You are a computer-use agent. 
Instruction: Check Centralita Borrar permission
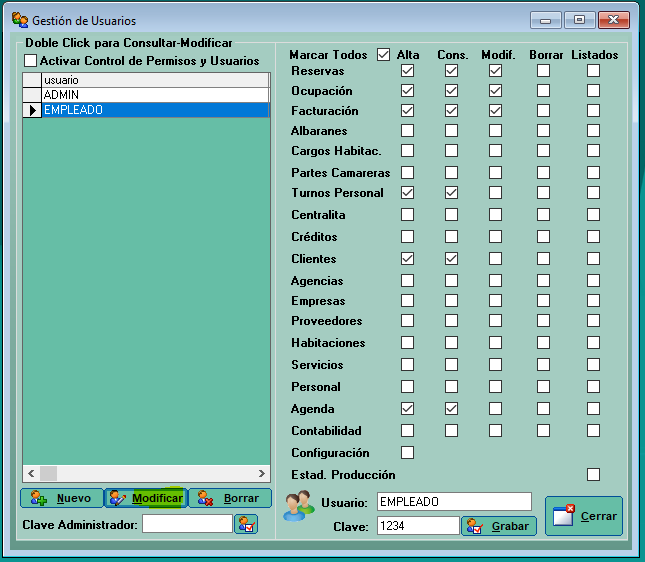pyautogui.click(x=543, y=214)
